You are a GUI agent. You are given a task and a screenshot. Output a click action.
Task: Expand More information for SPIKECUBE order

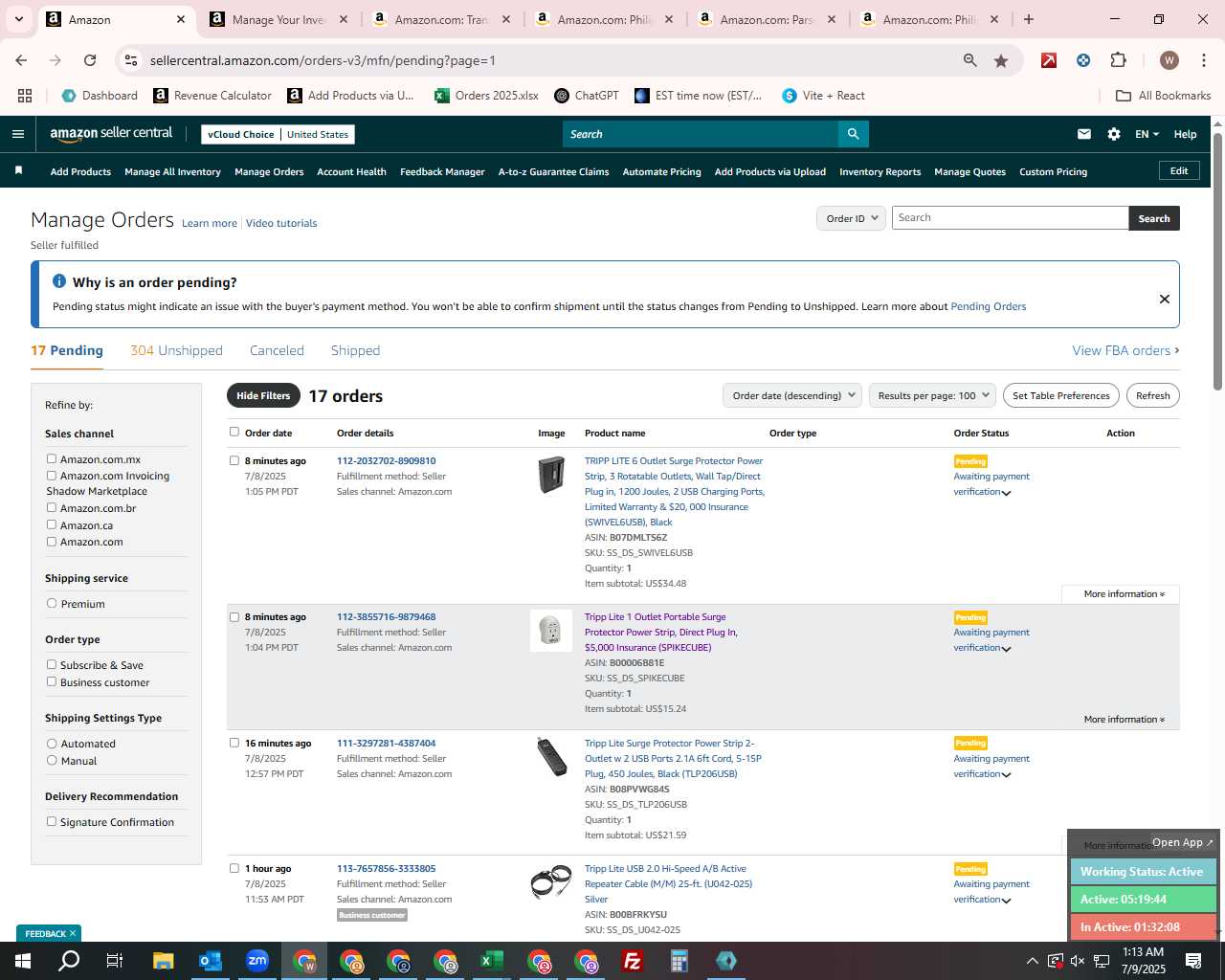[x=1124, y=720]
